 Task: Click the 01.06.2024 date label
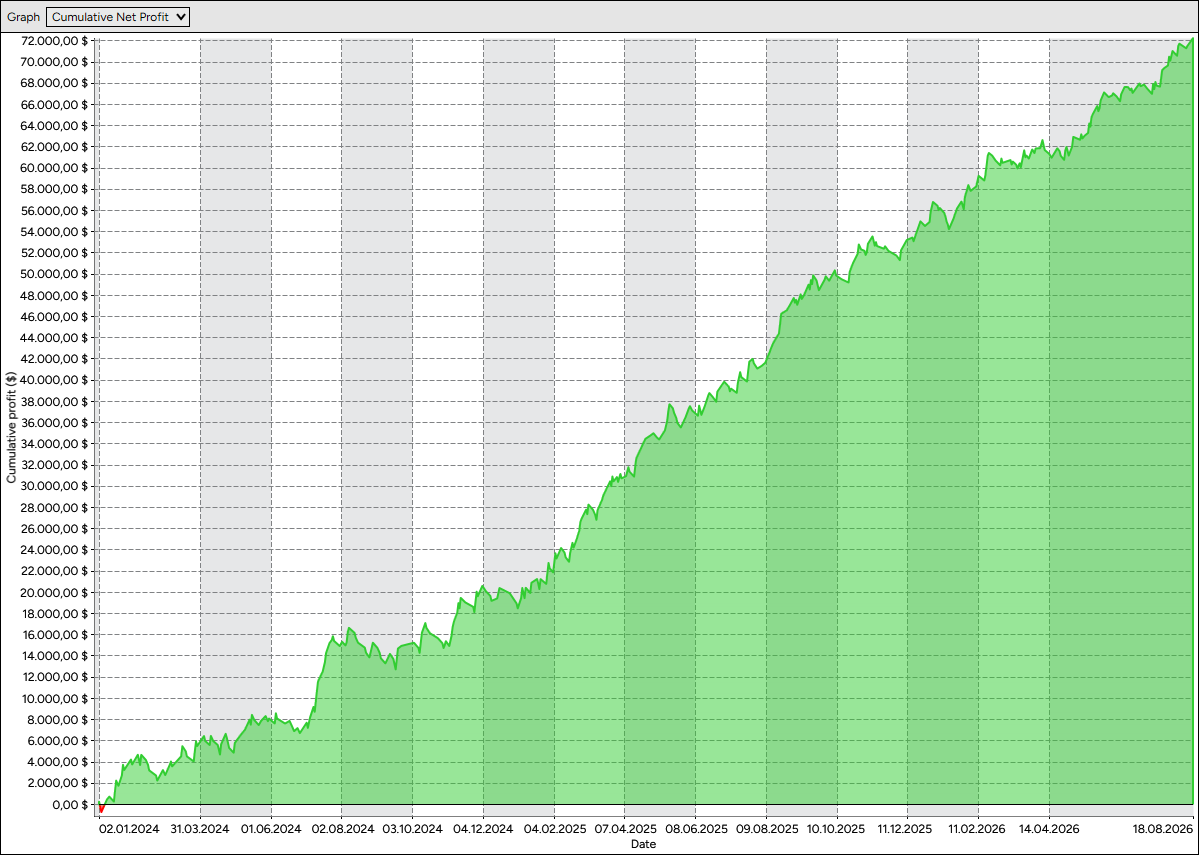coord(271,829)
